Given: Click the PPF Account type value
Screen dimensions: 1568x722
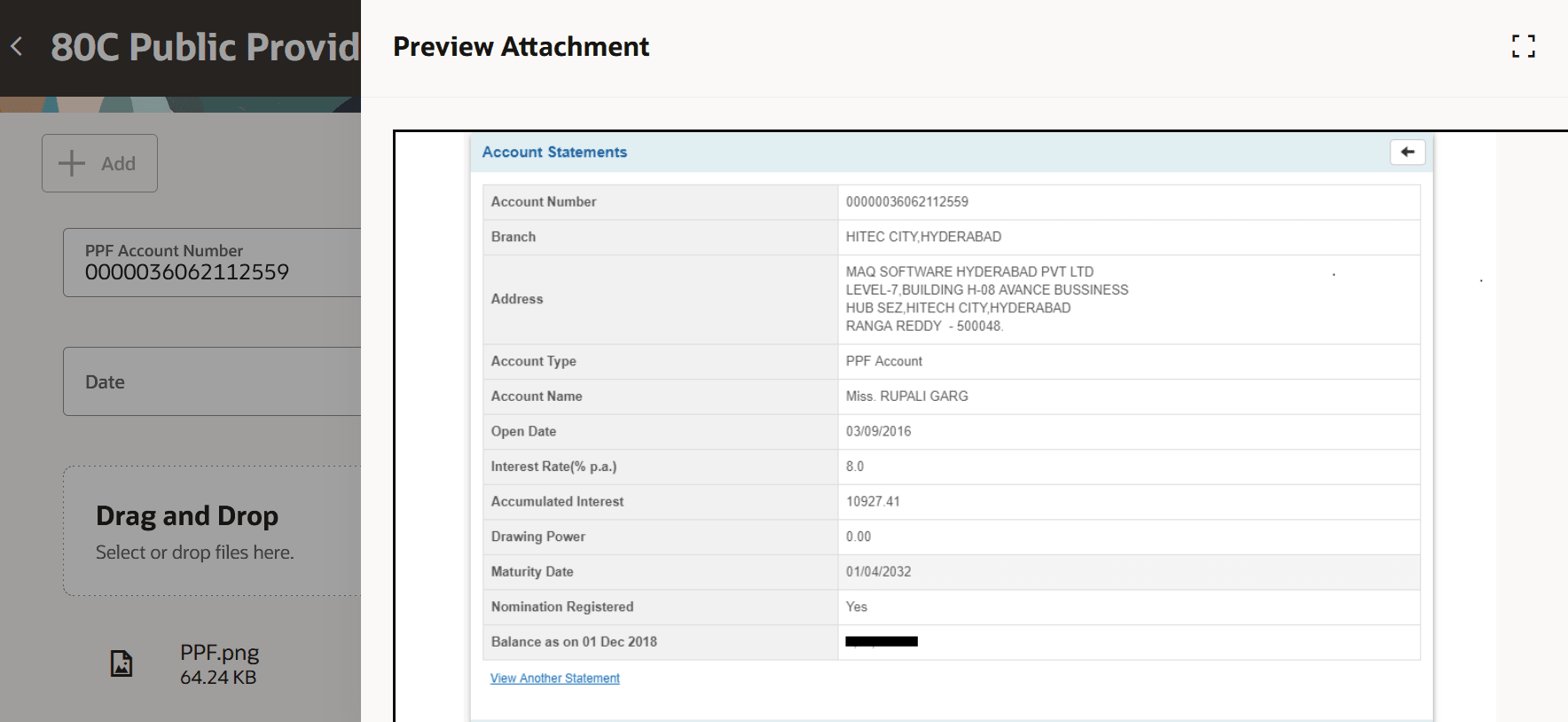Looking at the screenshot, I should [883, 361].
